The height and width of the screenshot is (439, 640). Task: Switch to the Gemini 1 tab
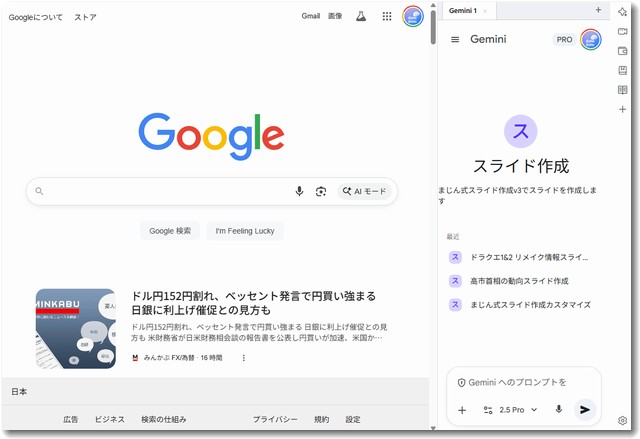pyautogui.click(x=461, y=10)
